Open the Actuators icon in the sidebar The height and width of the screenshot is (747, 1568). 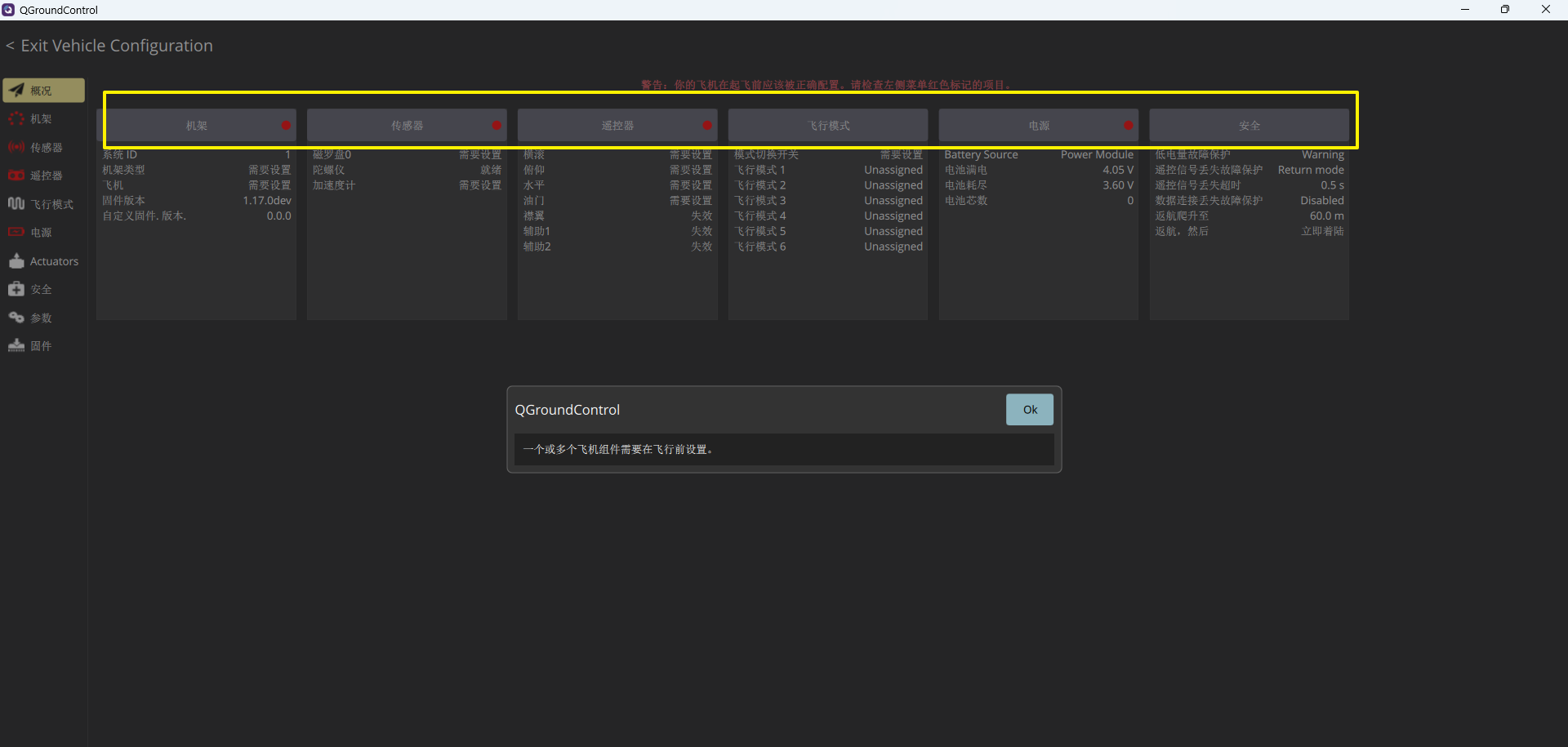click(16, 261)
